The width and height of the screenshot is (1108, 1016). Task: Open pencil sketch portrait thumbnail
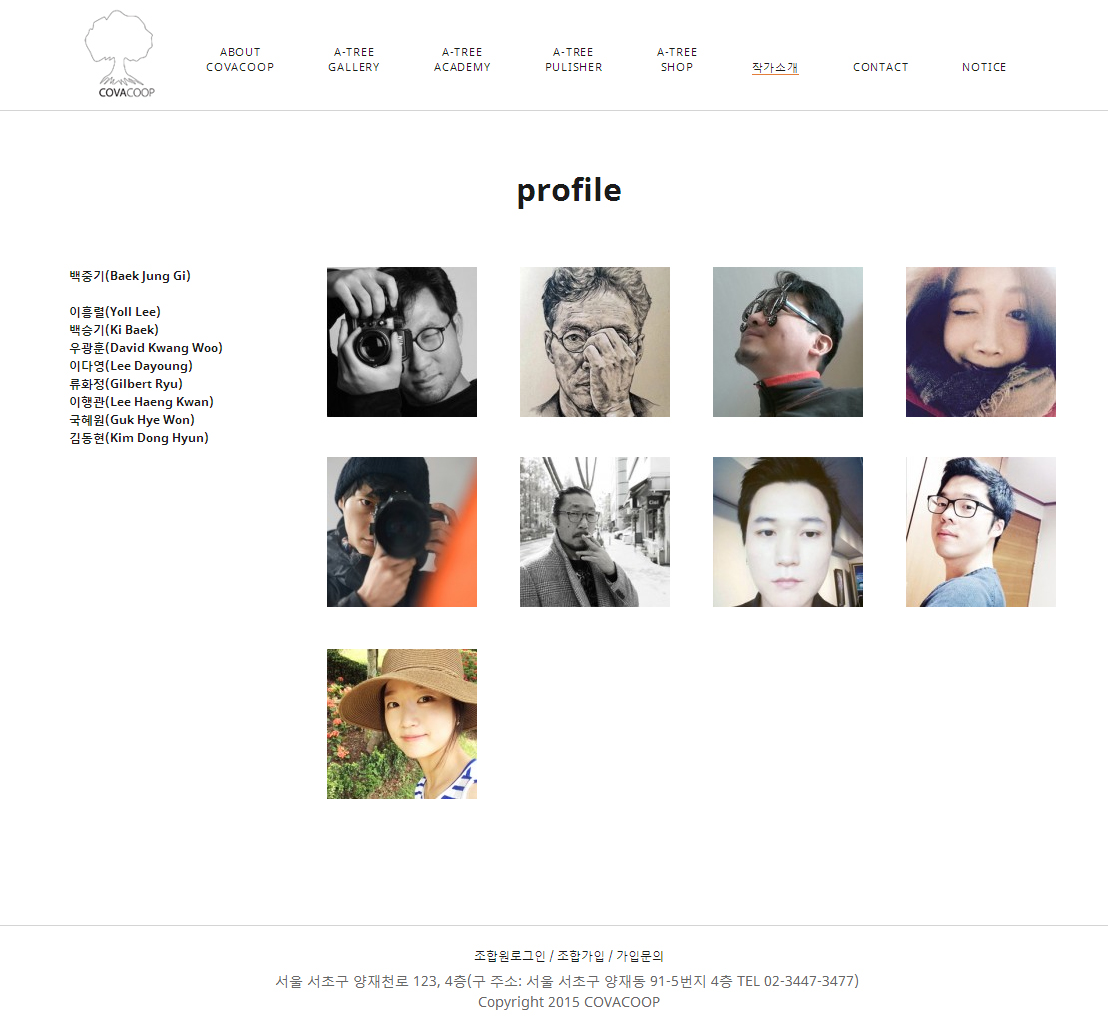coord(595,342)
